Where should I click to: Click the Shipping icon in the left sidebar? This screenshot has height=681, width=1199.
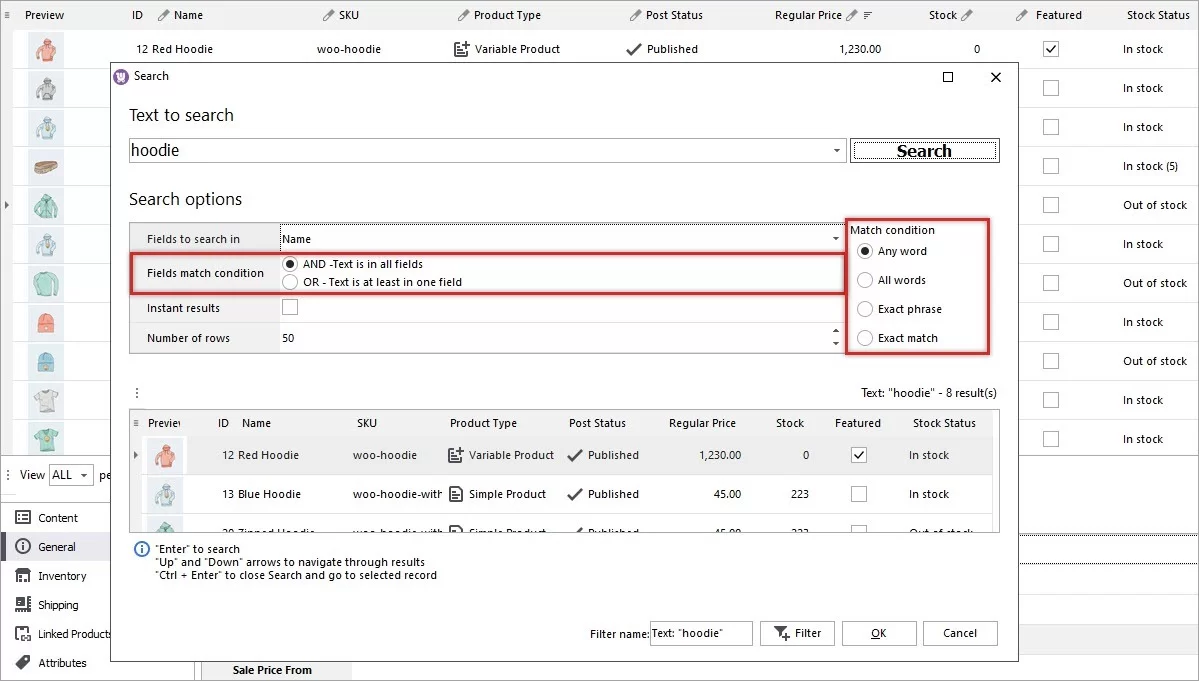pos(23,604)
